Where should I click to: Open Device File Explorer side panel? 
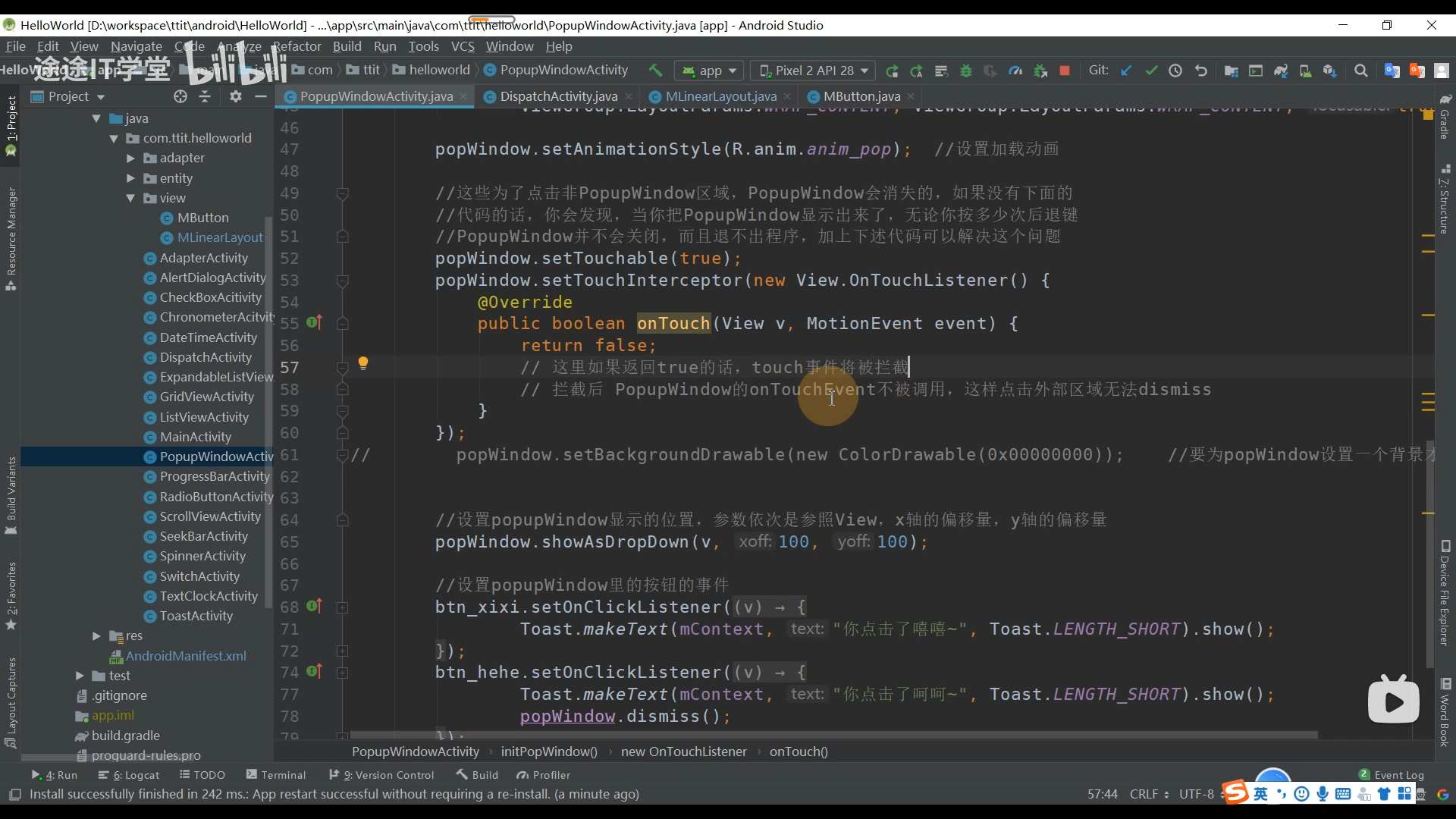click(1445, 593)
